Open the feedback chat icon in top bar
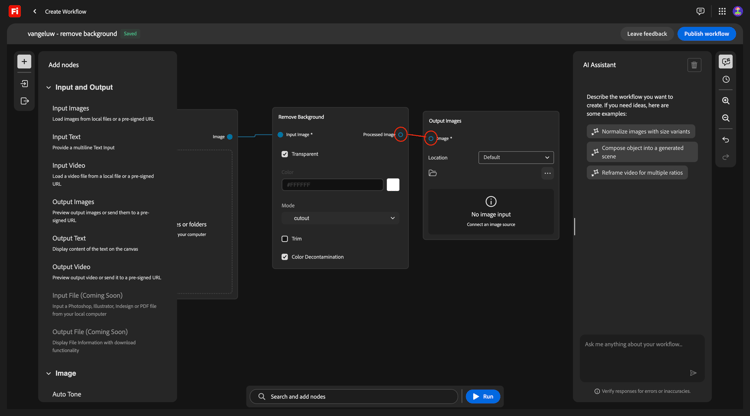Viewport: 750px width, 416px height. [x=700, y=11]
